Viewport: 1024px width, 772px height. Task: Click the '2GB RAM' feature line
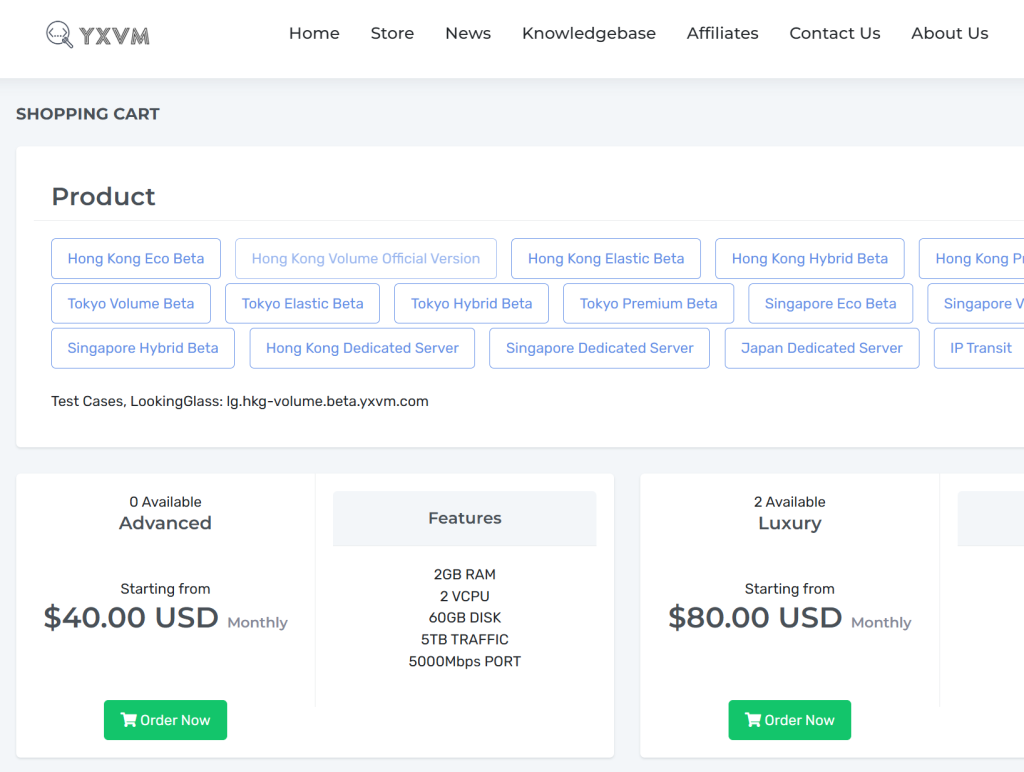[x=465, y=574]
